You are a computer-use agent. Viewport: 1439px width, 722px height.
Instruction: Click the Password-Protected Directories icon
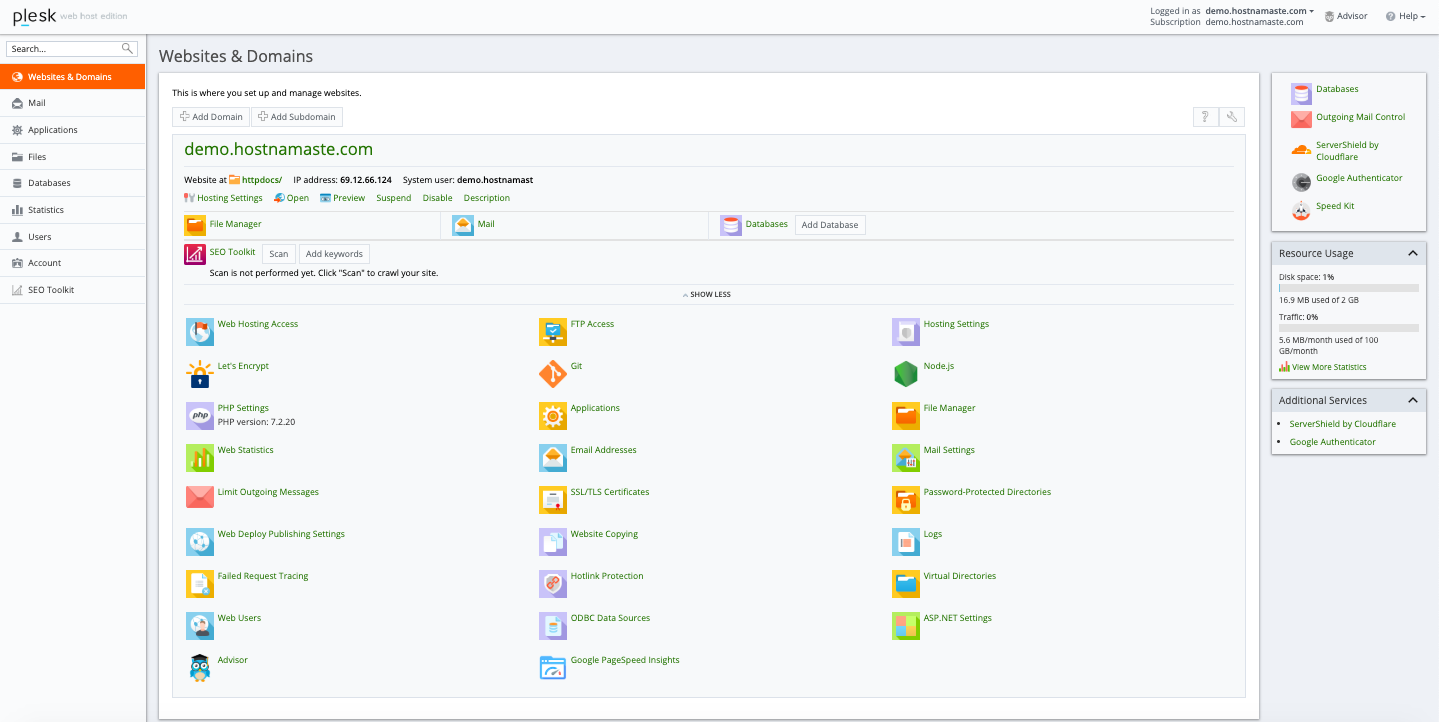pyautogui.click(x=906, y=500)
